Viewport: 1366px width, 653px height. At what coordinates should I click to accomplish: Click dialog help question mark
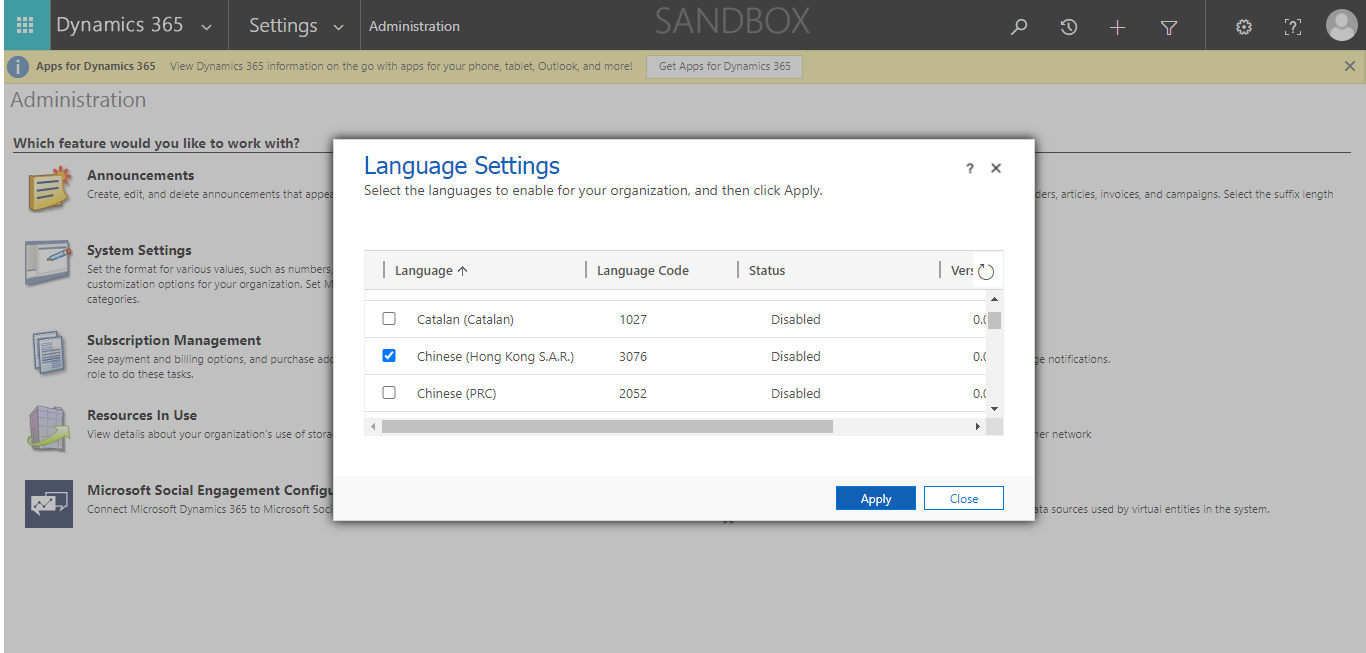point(969,169)
